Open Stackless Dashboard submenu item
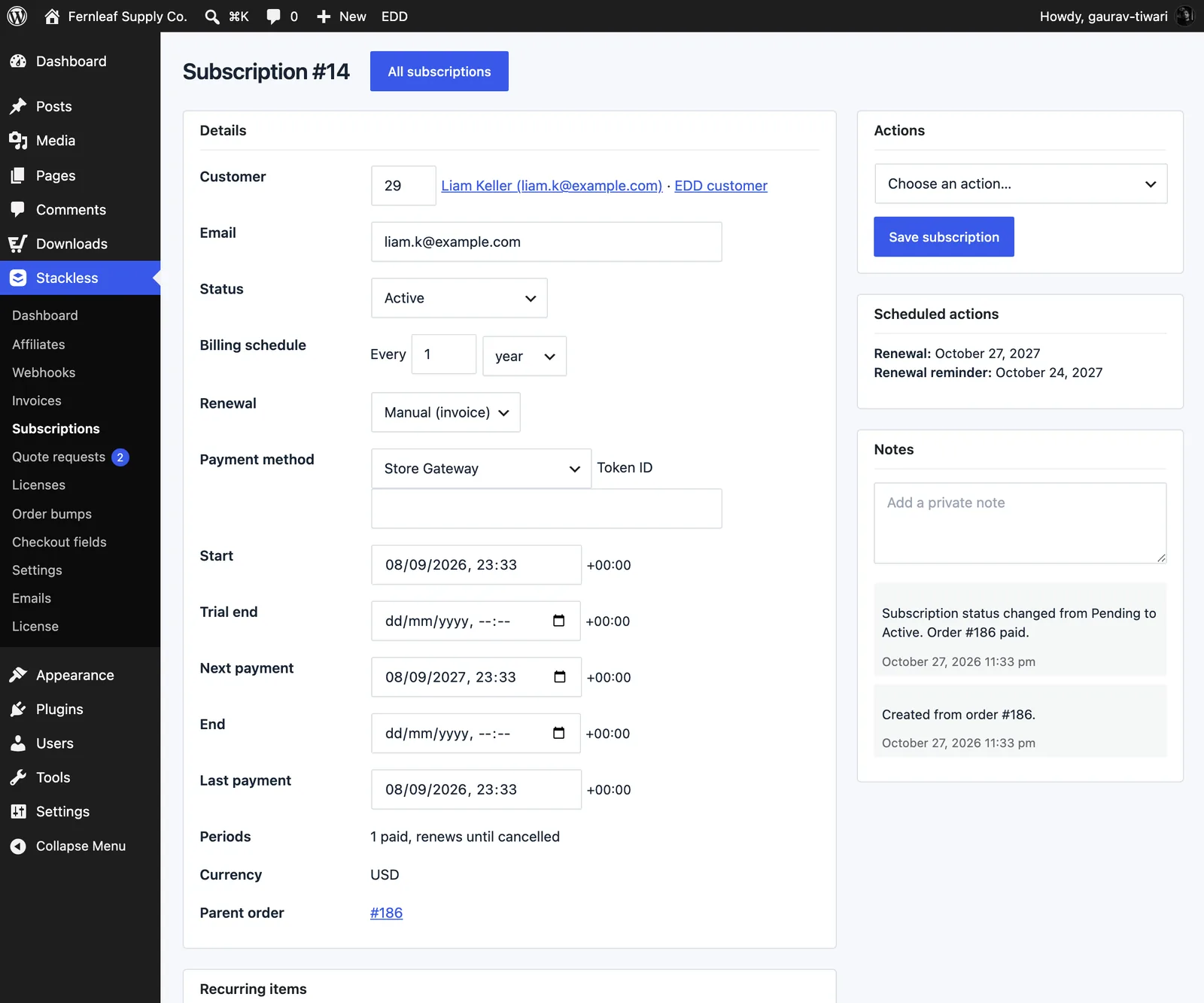 click(x=45, y=315)
